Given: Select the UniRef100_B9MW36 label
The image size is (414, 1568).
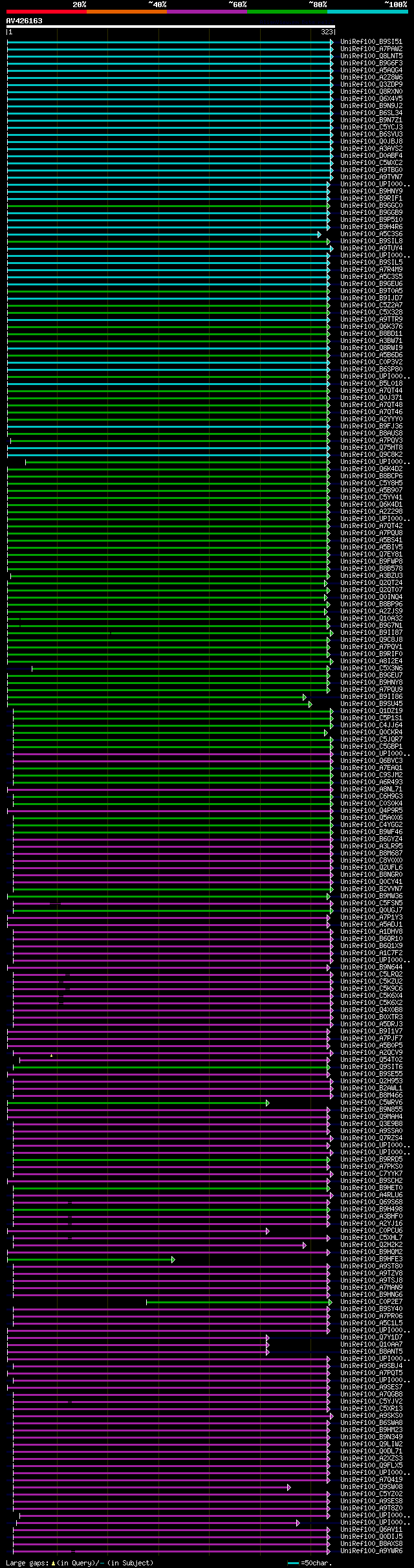Looking at the screenshot, I should point(371,896).
